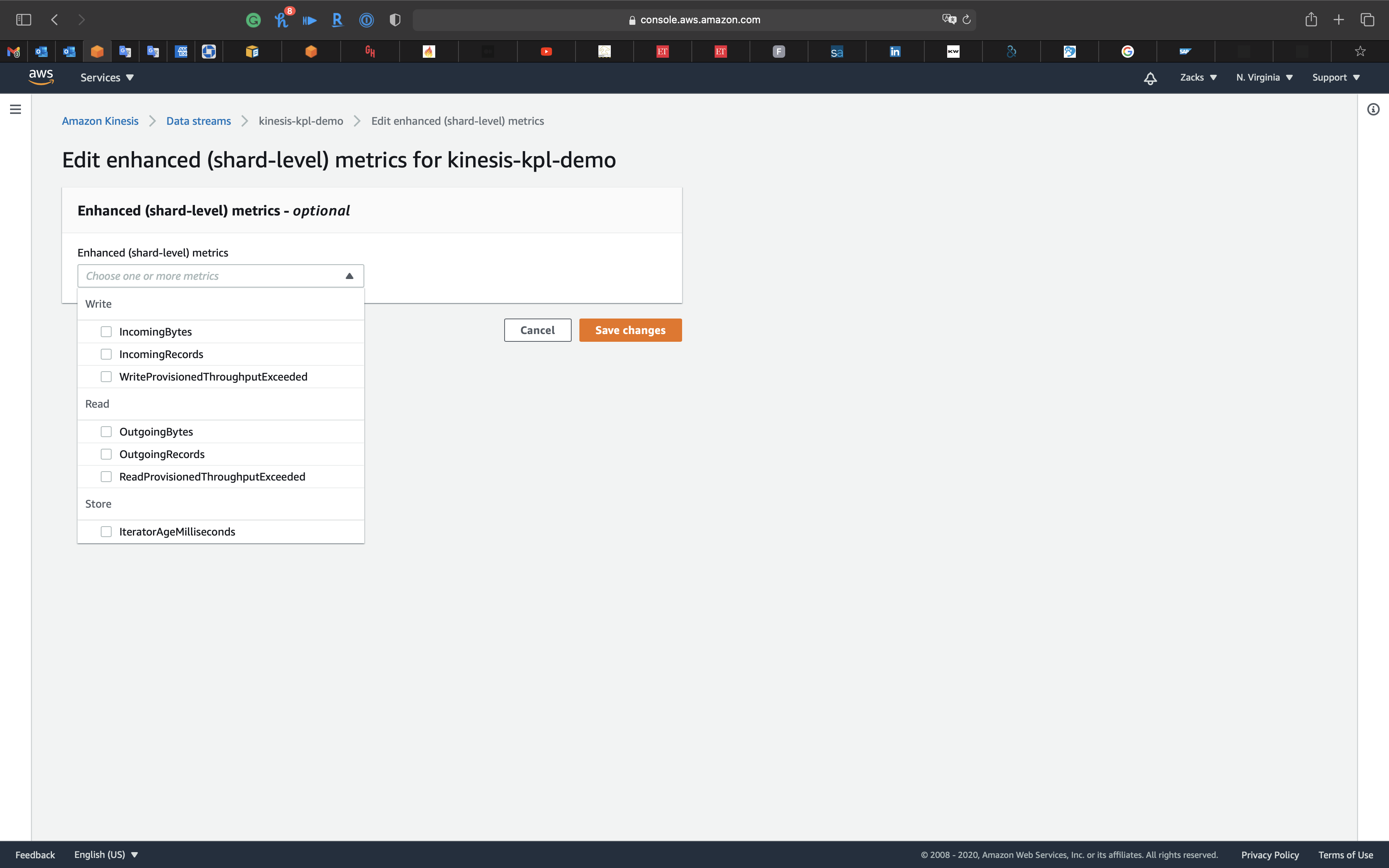This screenshot has height=868, width=1389.
Task: Expand the N. Virginia region dropdown
Action: pos(1264,77)
